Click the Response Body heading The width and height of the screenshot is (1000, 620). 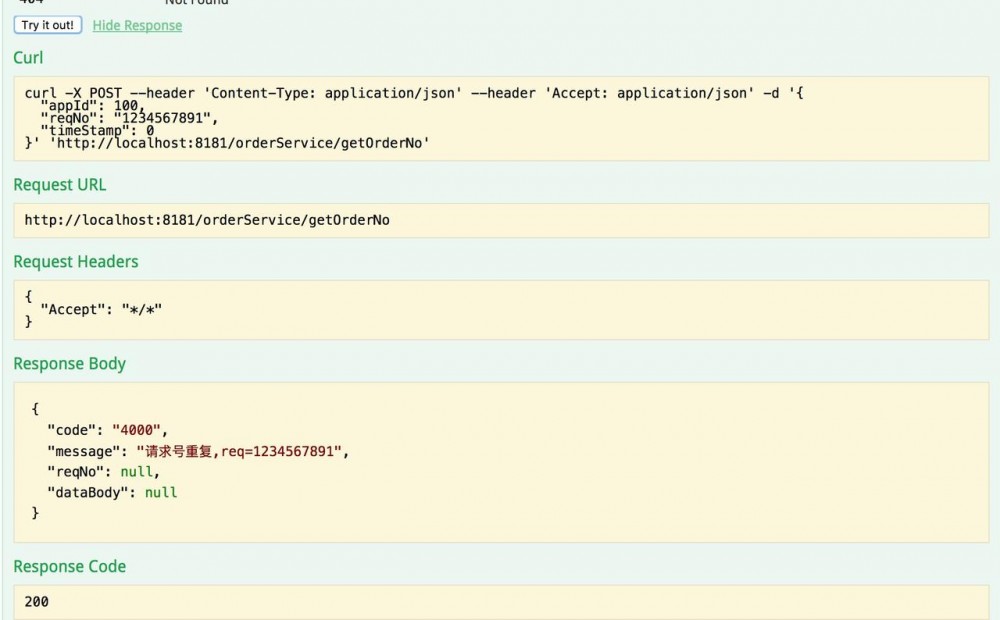pos(69,364)
